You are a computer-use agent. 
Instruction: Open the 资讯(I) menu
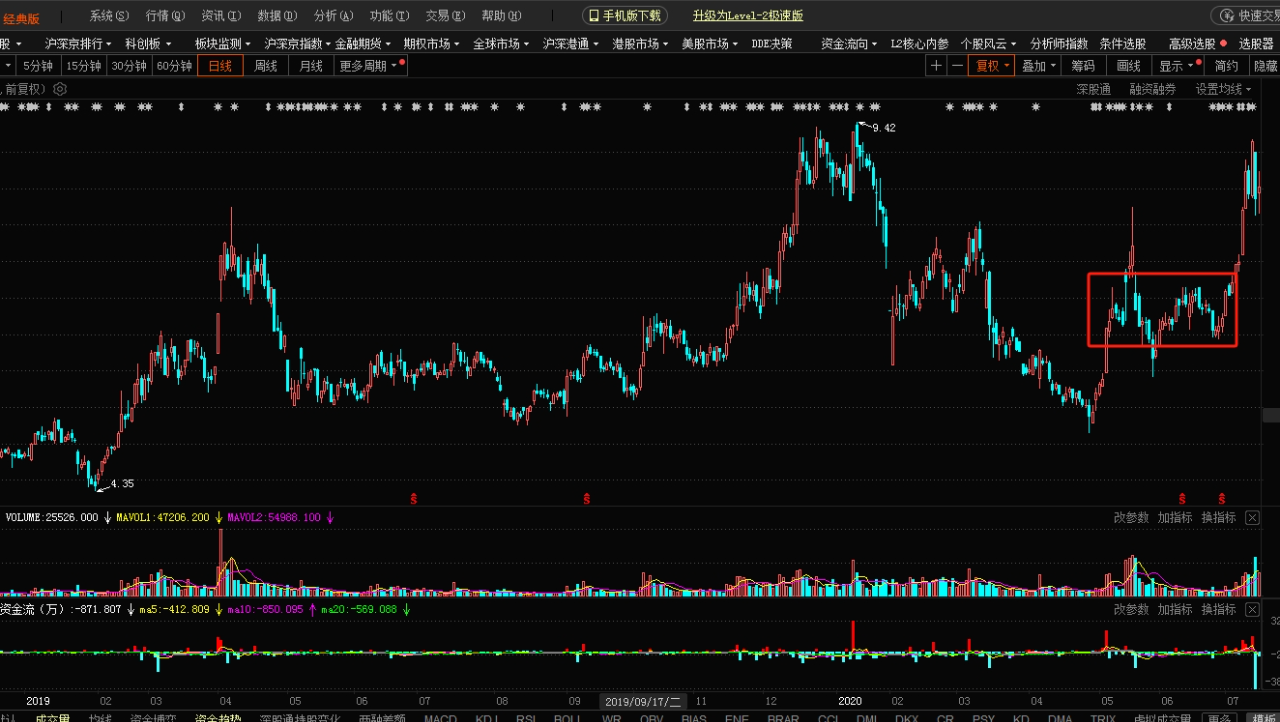[221, 16]
